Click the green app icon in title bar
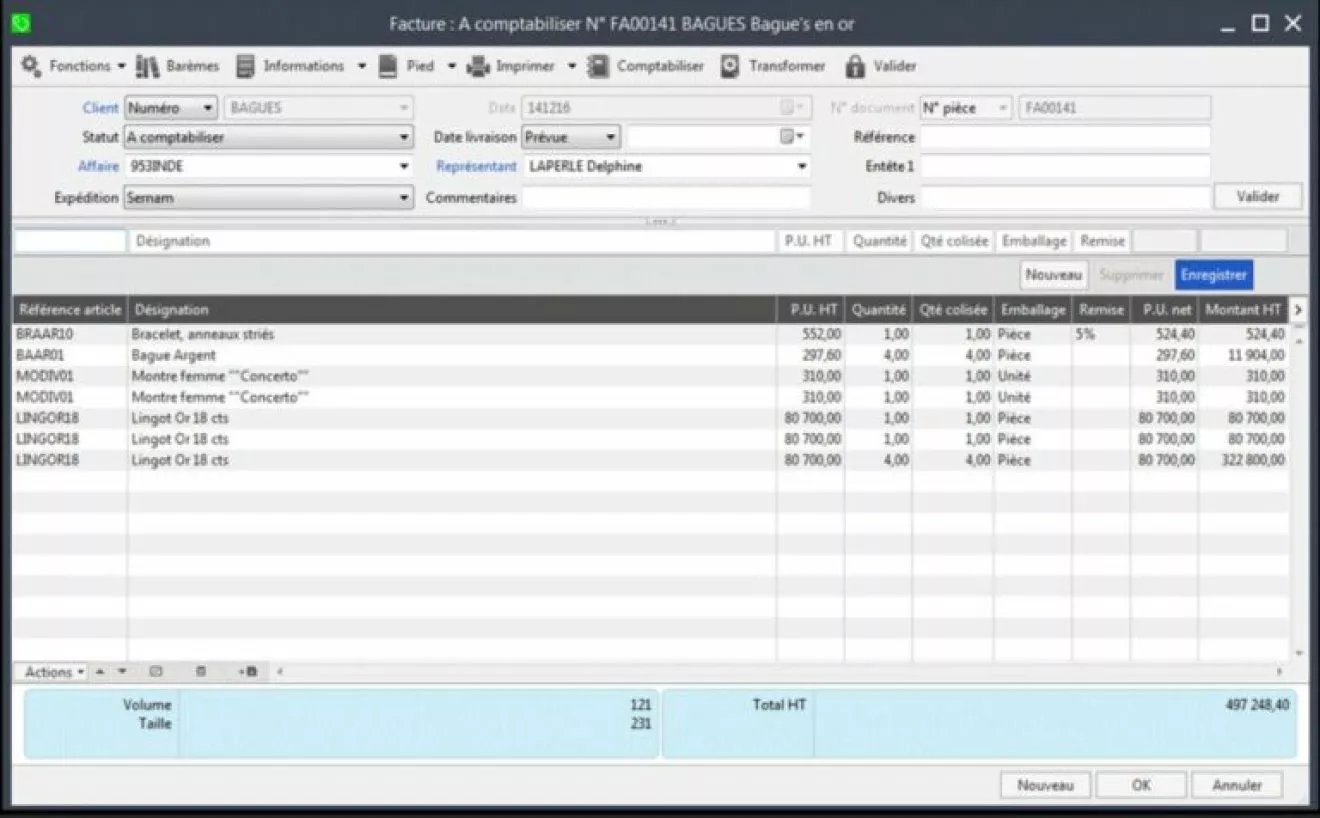The image size is (1320, 818). 20,22
